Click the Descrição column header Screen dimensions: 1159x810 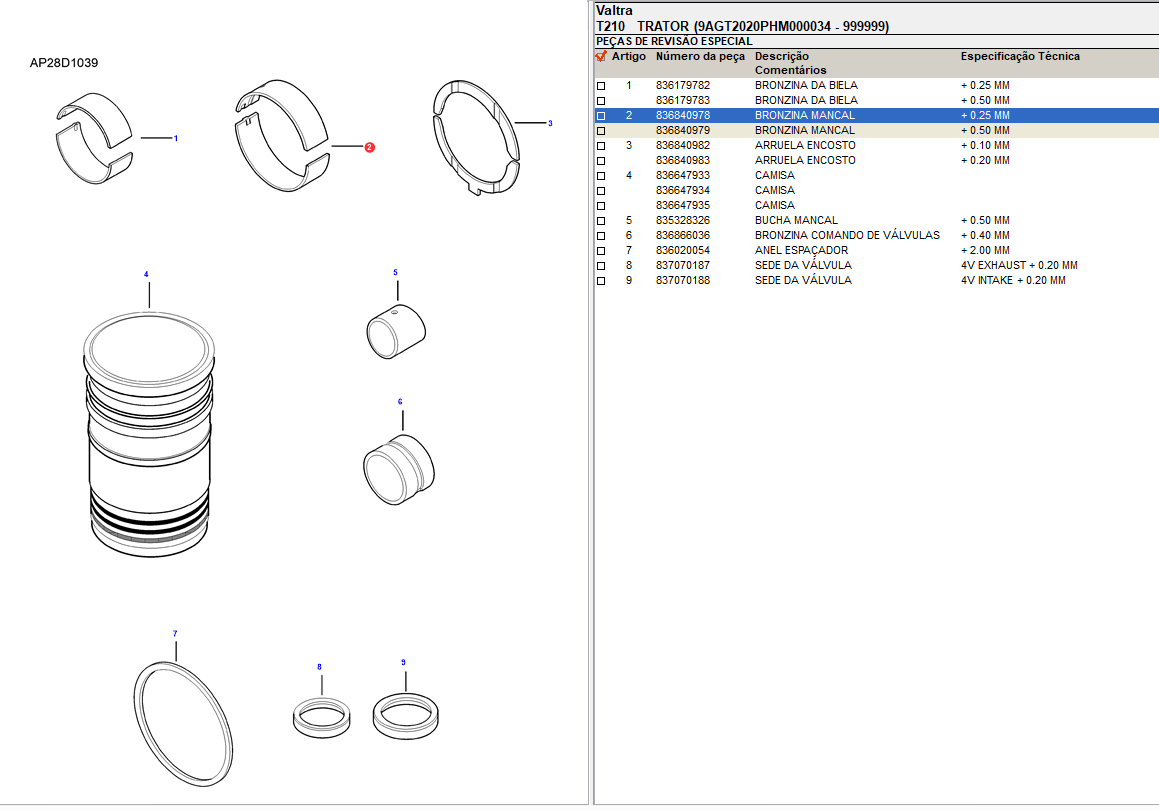[x=782, y=57]
